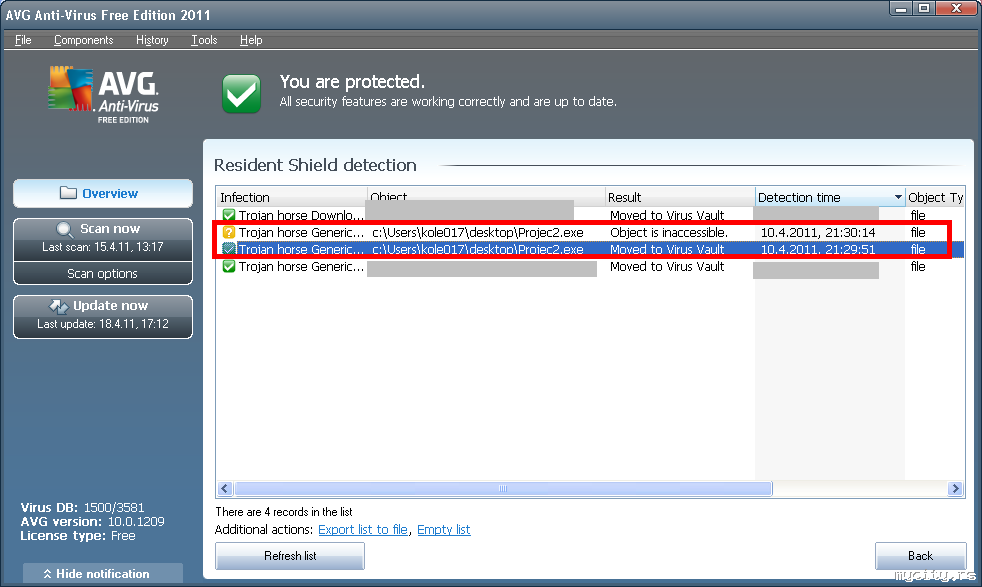Click the horizontal scrollbar left arrow
The height and width of the screenshot is (587, 982).
(225, 489)
